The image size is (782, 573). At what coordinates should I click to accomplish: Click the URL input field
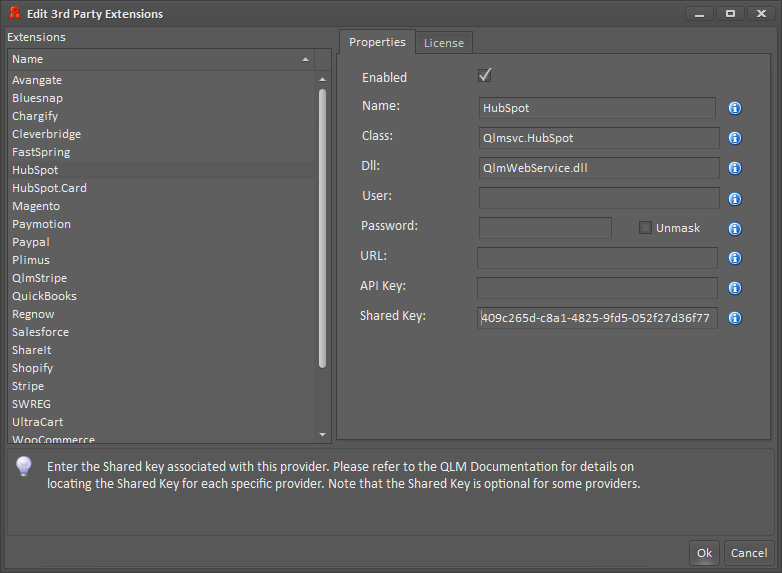(x=597, y=258)
